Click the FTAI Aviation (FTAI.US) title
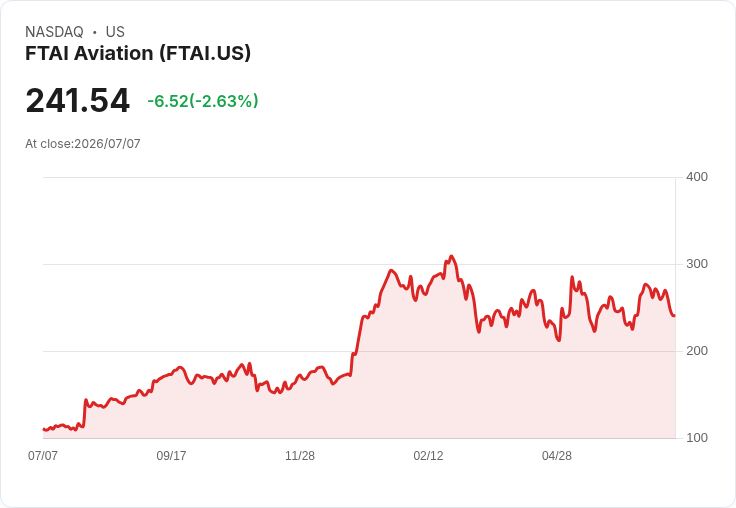 pyautogui.click(x=138, y=53)
